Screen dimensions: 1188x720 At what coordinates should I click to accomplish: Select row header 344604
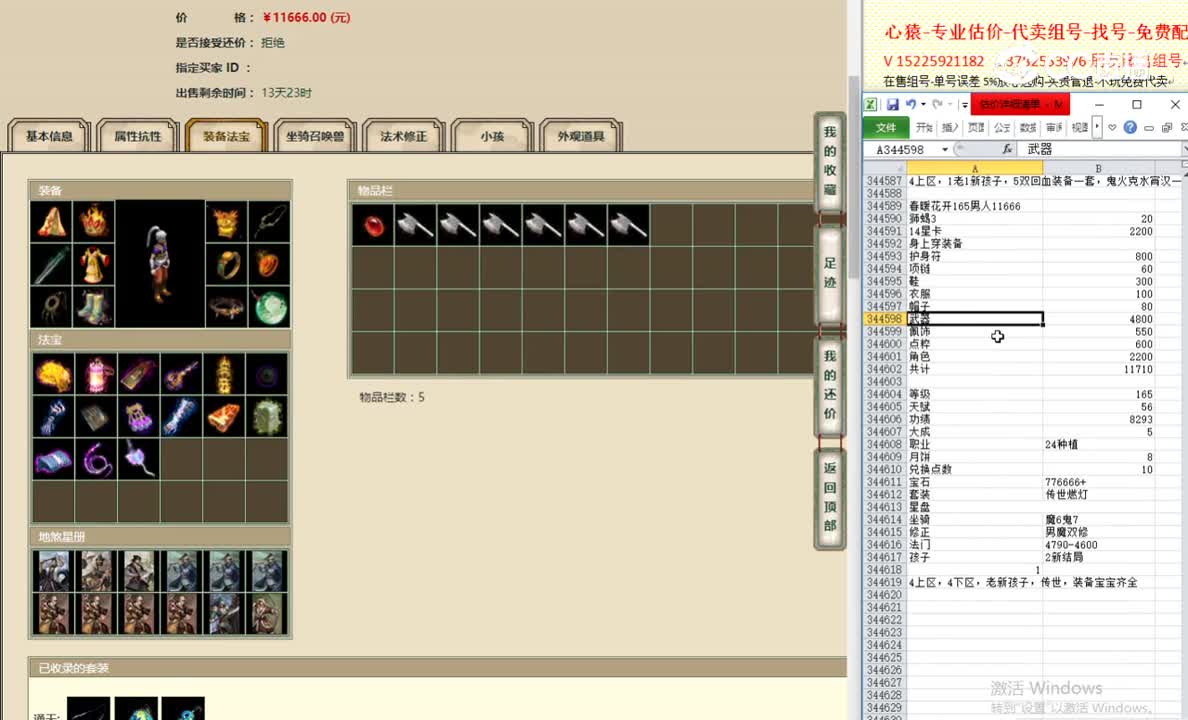coord(884,394)
